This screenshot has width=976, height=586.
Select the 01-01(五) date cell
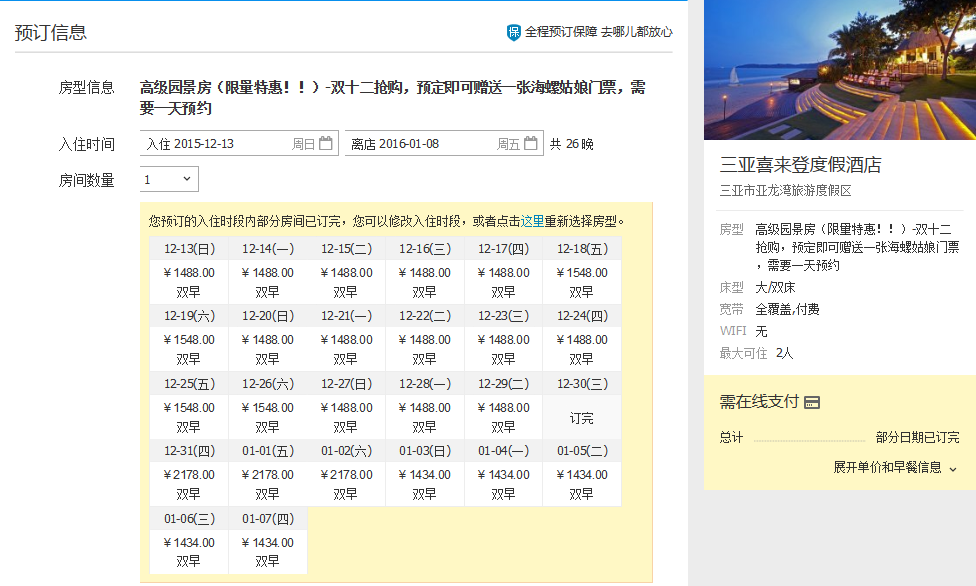click(267, 451)
